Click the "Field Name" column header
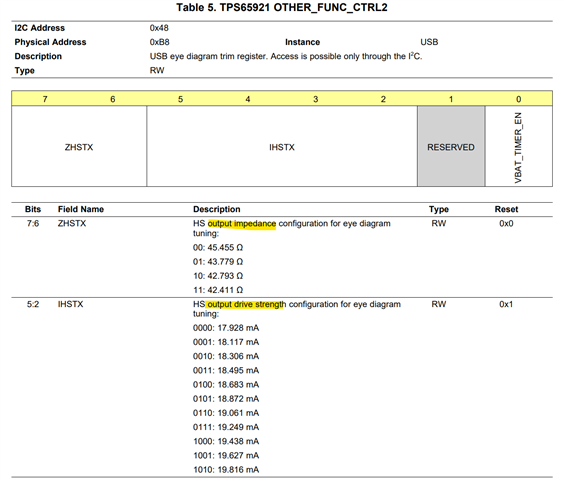 [x=81, y=209]
